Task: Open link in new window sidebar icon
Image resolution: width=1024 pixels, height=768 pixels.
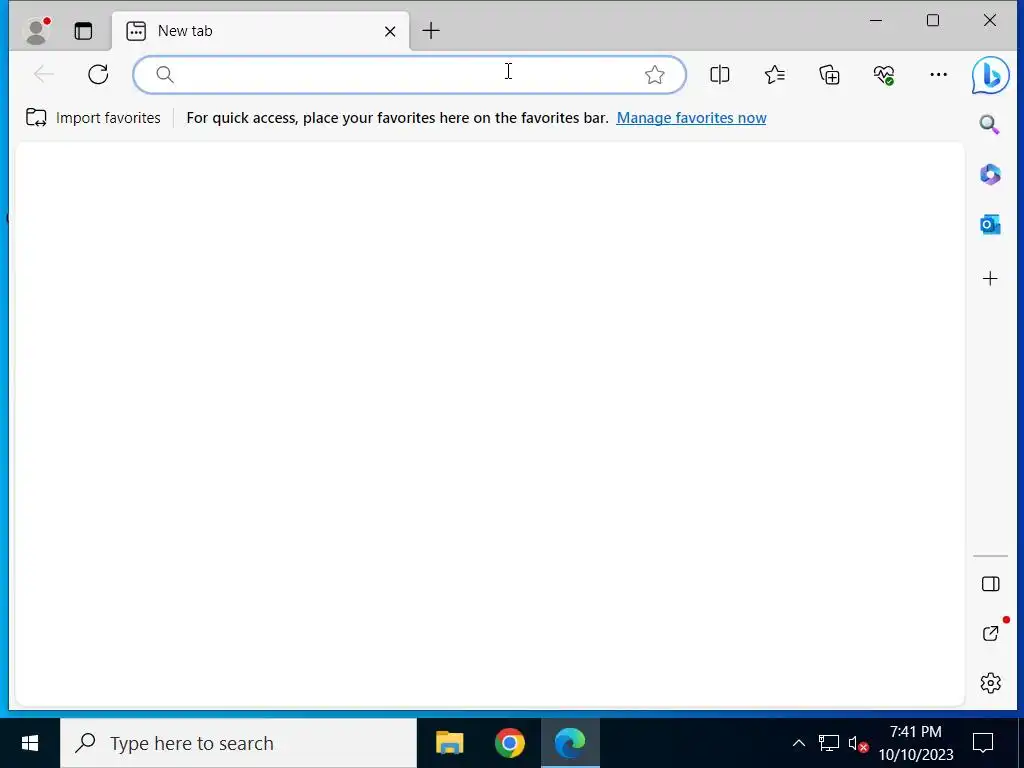Action: coord(990,633)
